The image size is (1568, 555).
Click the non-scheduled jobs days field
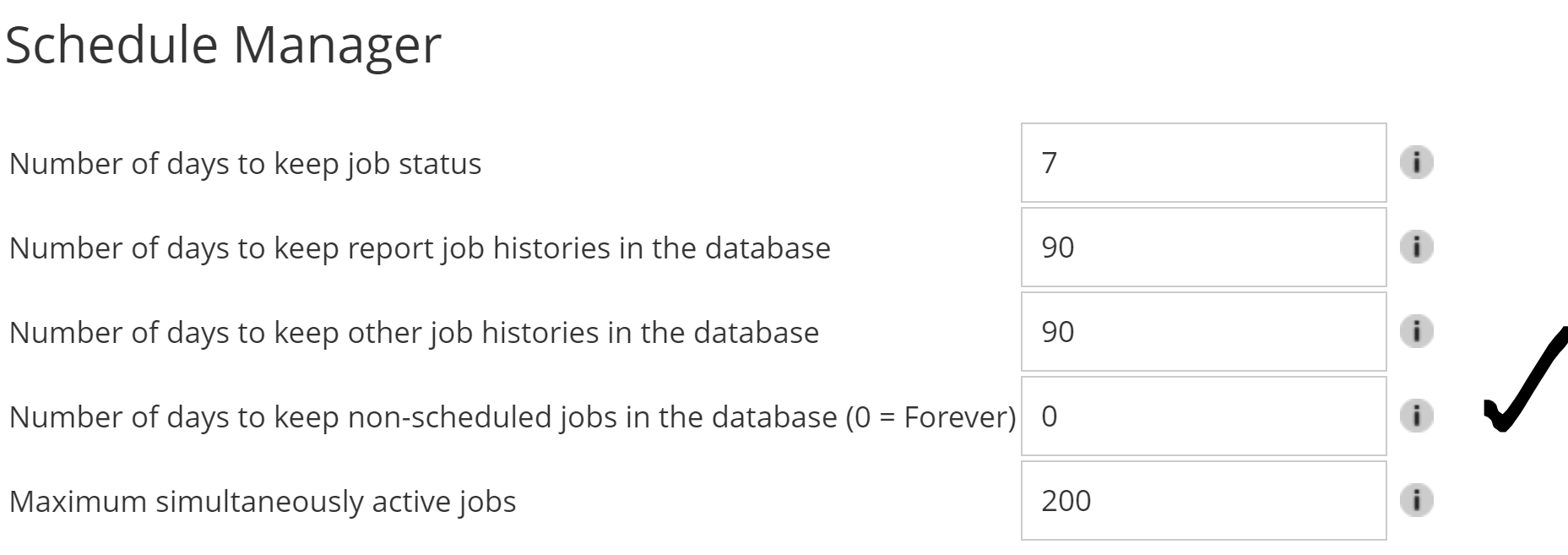pos(1202,416)
